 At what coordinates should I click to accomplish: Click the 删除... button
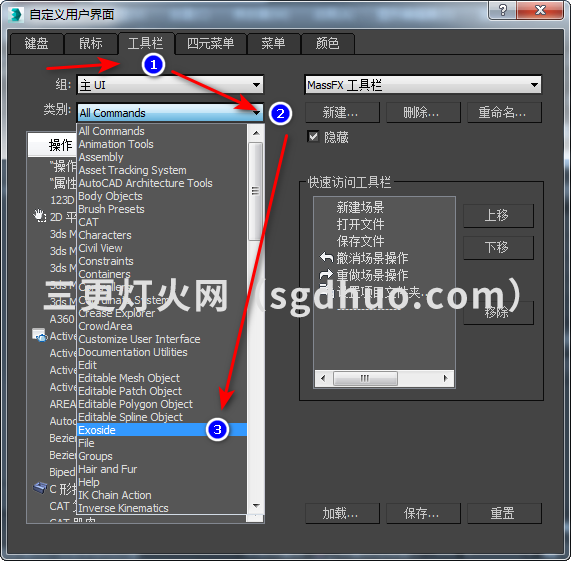(423, 112)
